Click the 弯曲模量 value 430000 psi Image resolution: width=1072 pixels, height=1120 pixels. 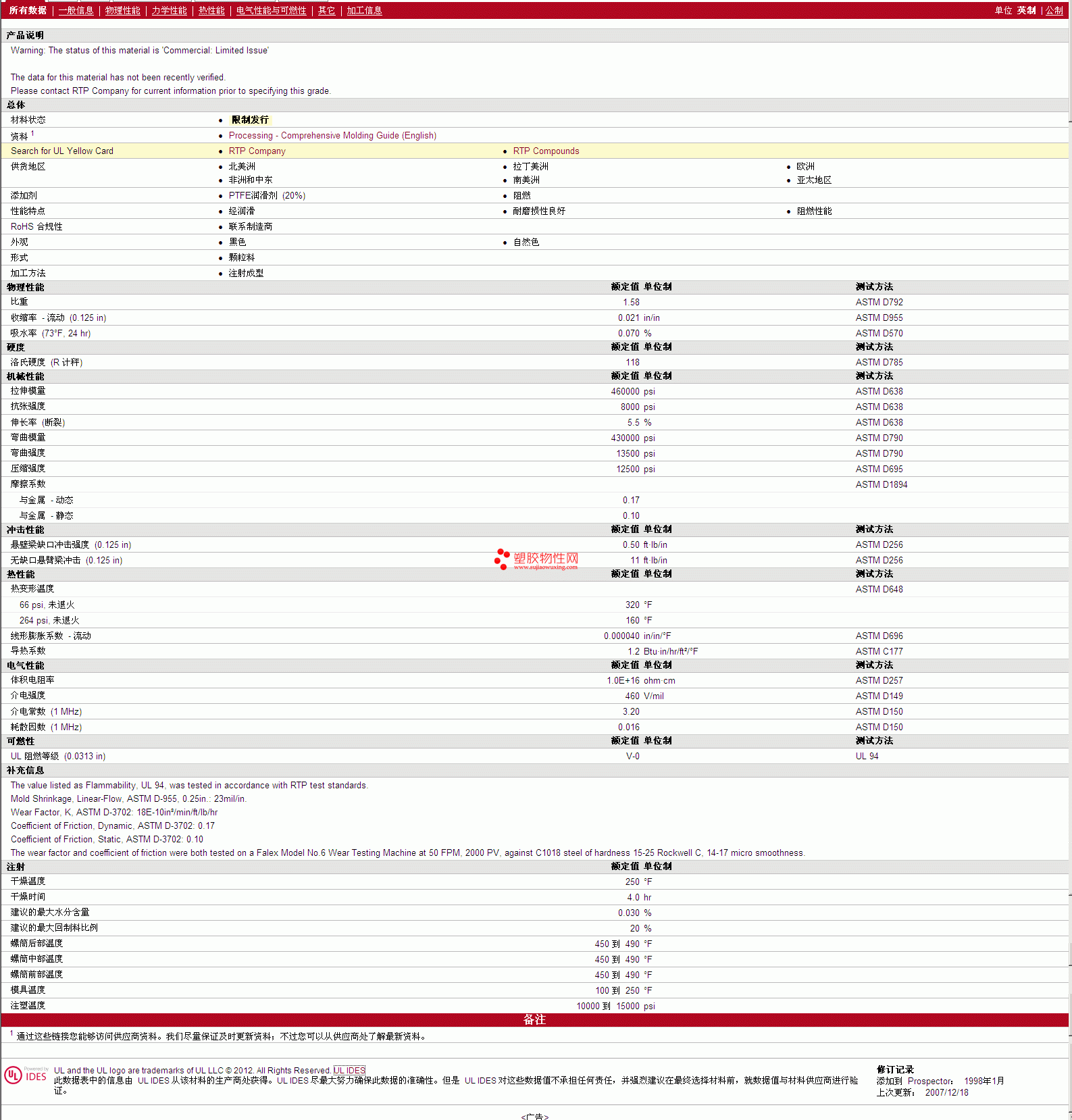633,438
